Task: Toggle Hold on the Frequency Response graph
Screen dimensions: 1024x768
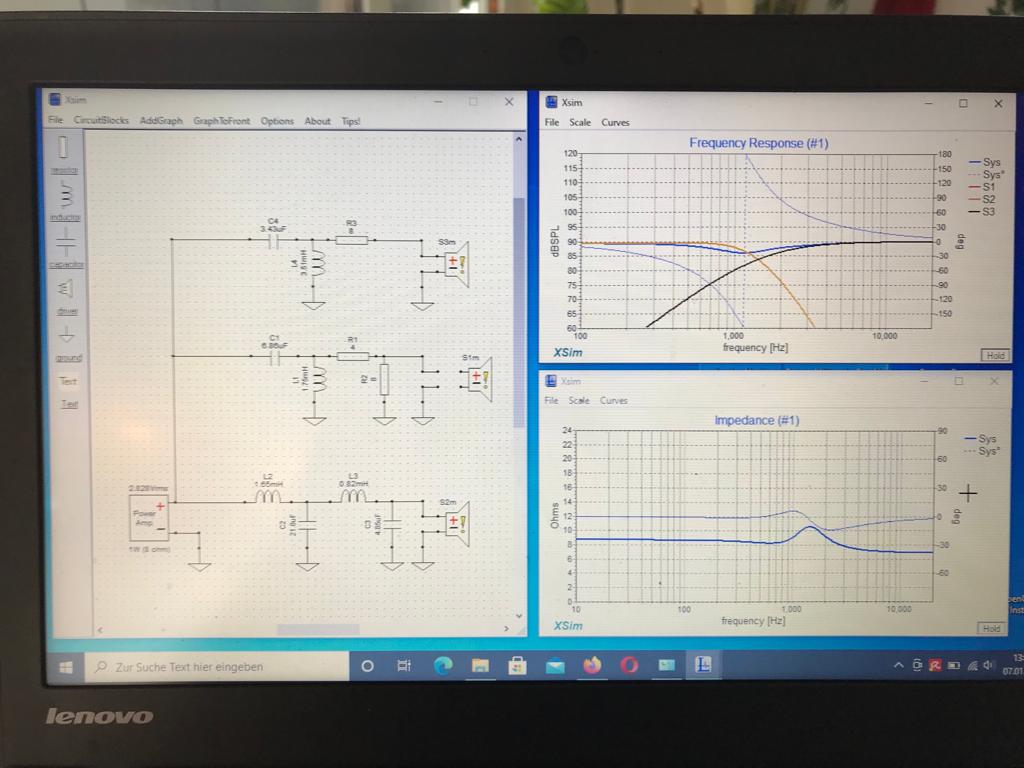Action: pos(995,355)
